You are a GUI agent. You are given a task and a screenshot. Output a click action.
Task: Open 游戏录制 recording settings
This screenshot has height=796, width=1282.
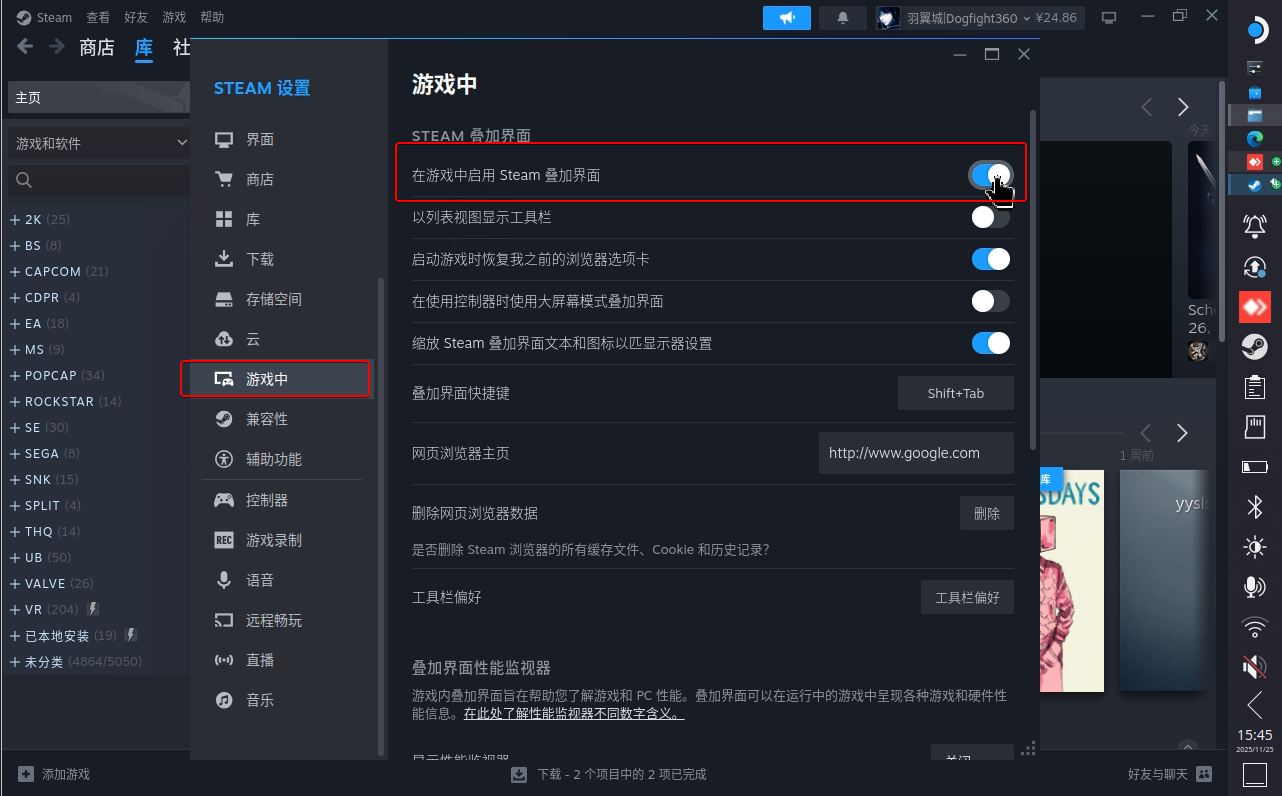(273, 540)
